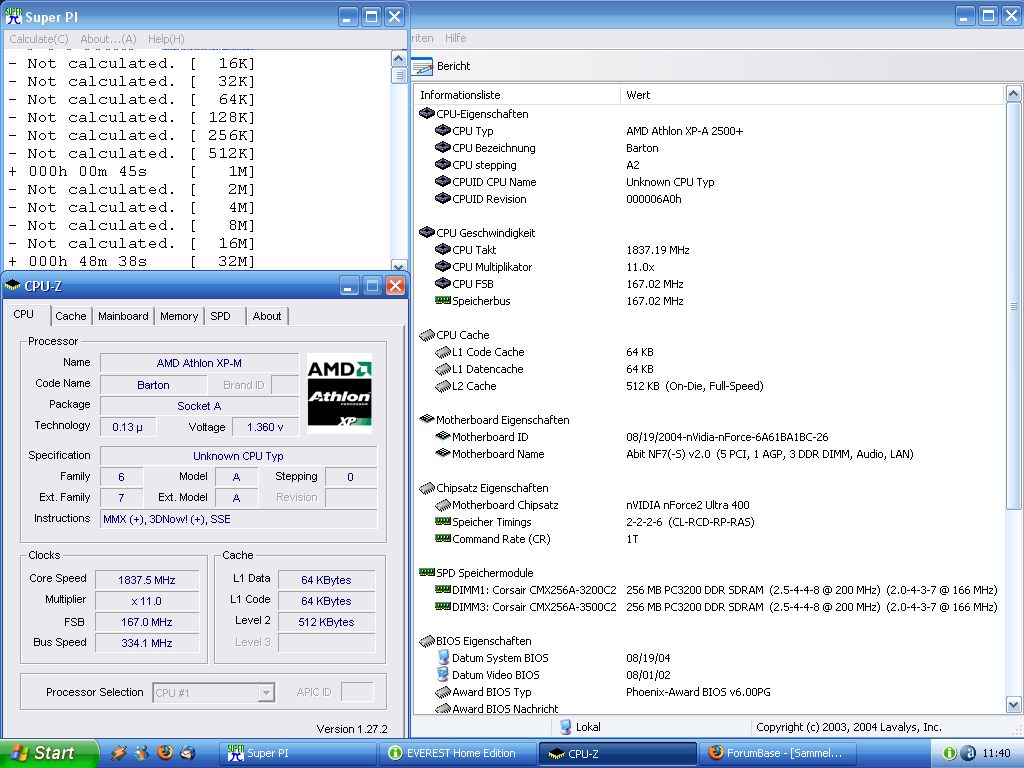Click the '000h 00m 45s' 1M result line
The height and width of the screenshot is (768, 1024).
(x=132, y=171)
